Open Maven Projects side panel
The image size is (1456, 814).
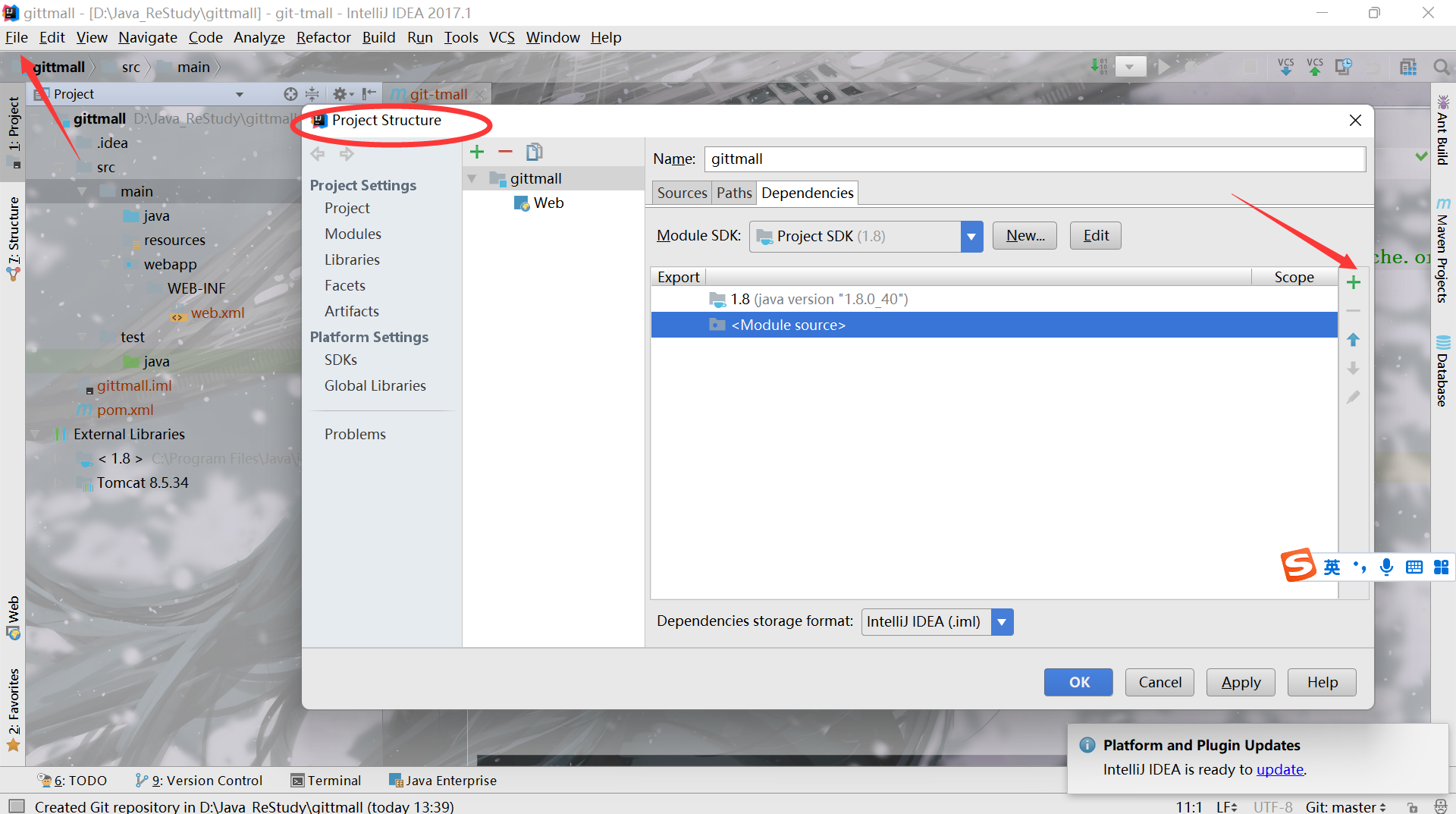pos(1442,250)
